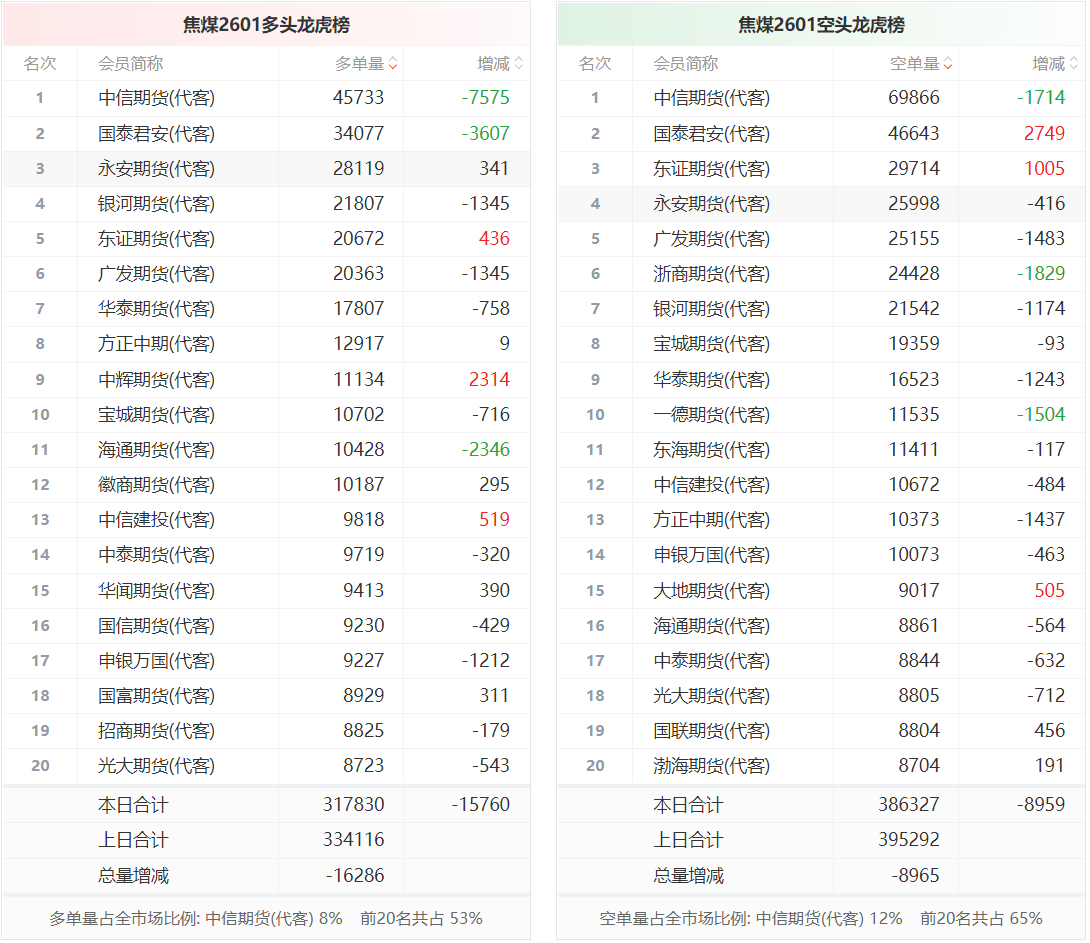Click green change value -1829

pos(1041,274)
